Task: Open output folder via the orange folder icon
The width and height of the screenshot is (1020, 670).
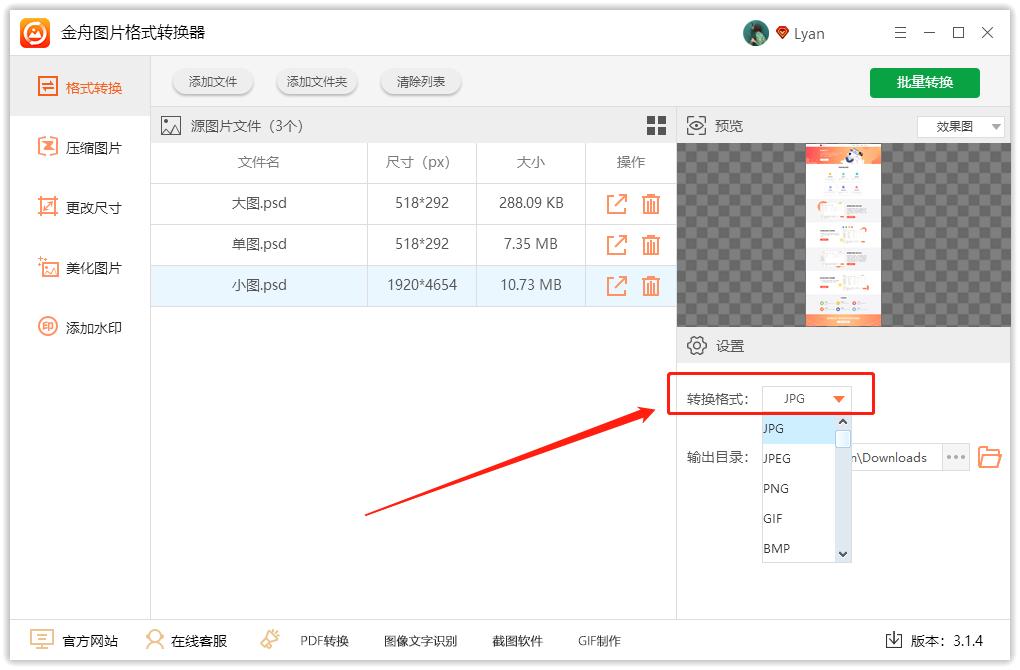Action: pyautogui.click(x=989, y=457)
